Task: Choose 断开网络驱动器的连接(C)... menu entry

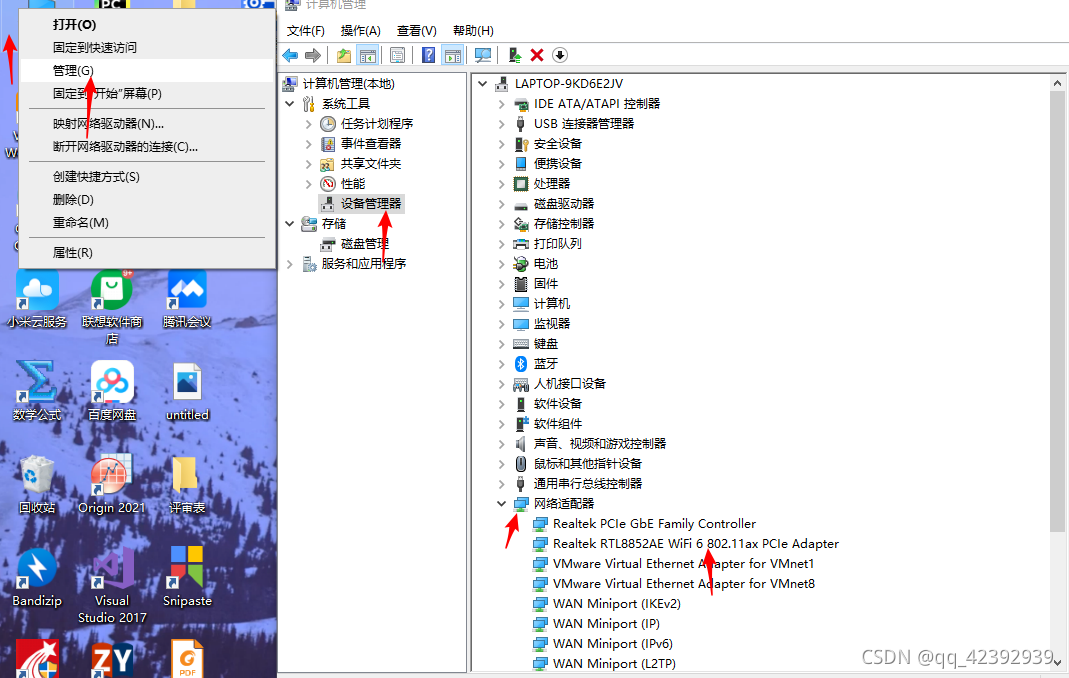Action: click(147, 147)
